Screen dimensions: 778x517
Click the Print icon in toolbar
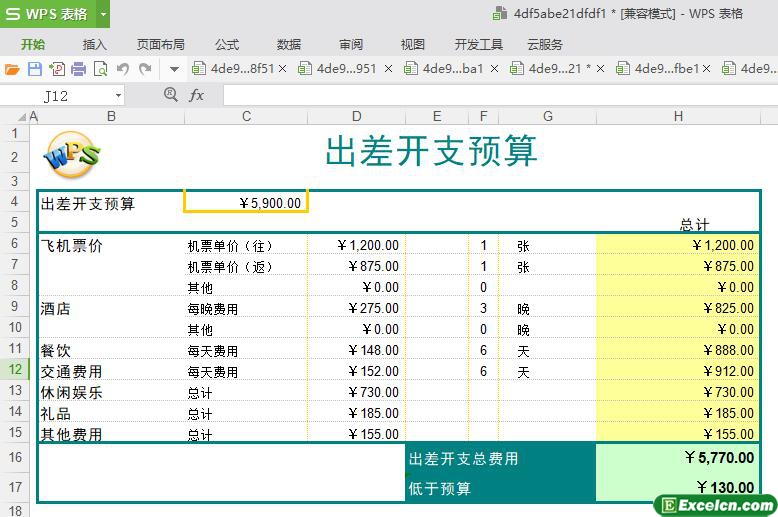point(78,69)
